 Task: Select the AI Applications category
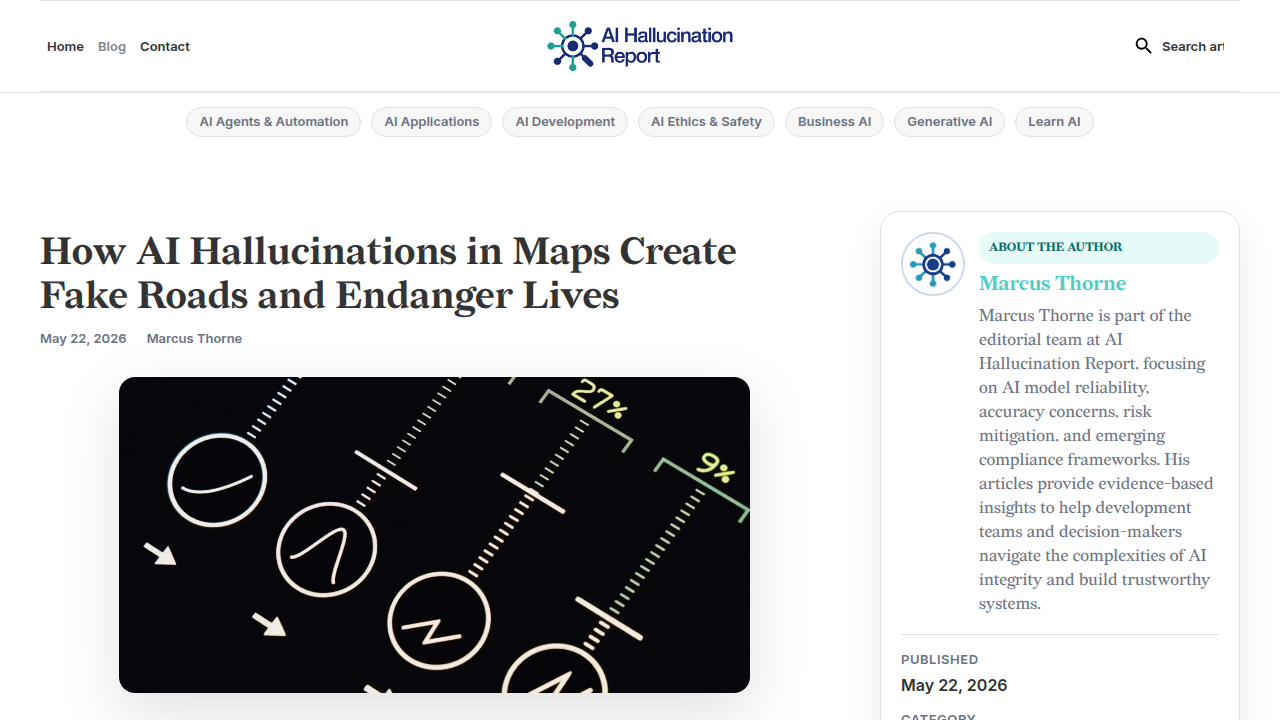[432, 122]
